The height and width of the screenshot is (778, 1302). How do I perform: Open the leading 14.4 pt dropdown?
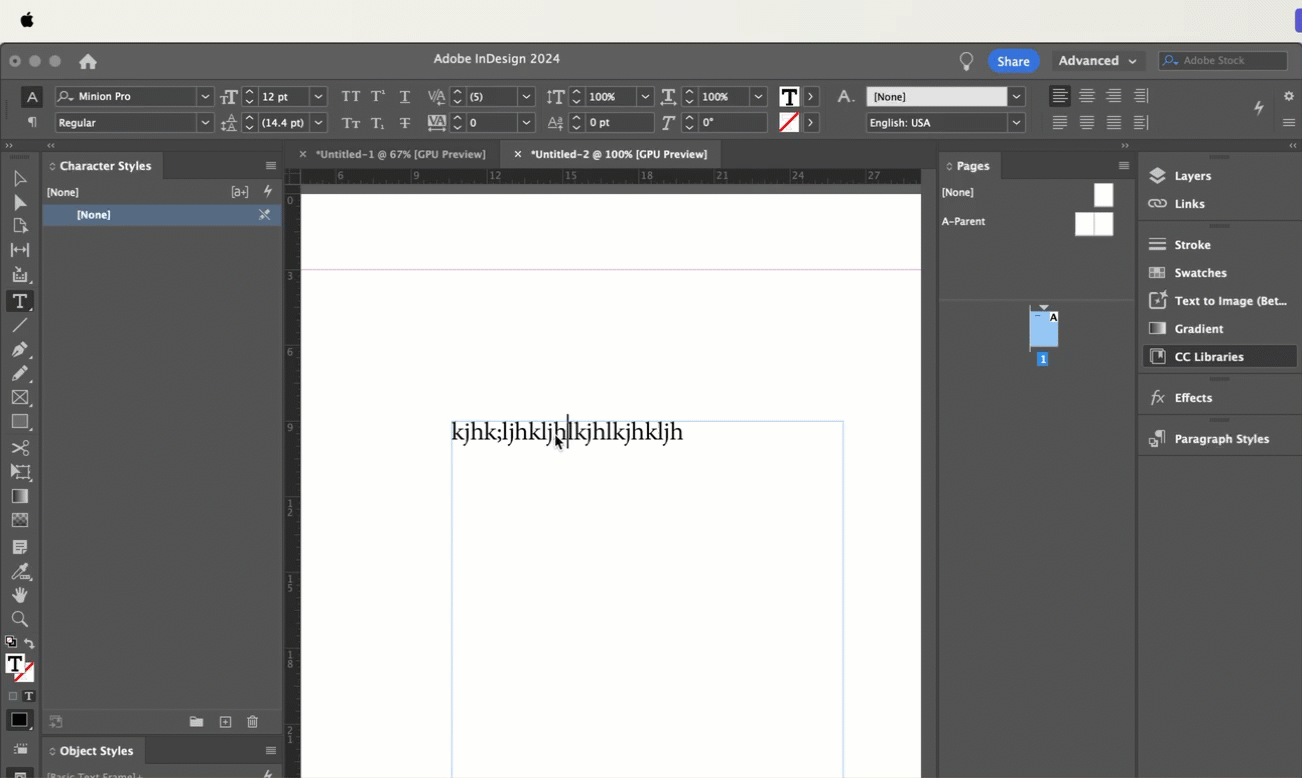pyautogui.click(x=318, y=123)
